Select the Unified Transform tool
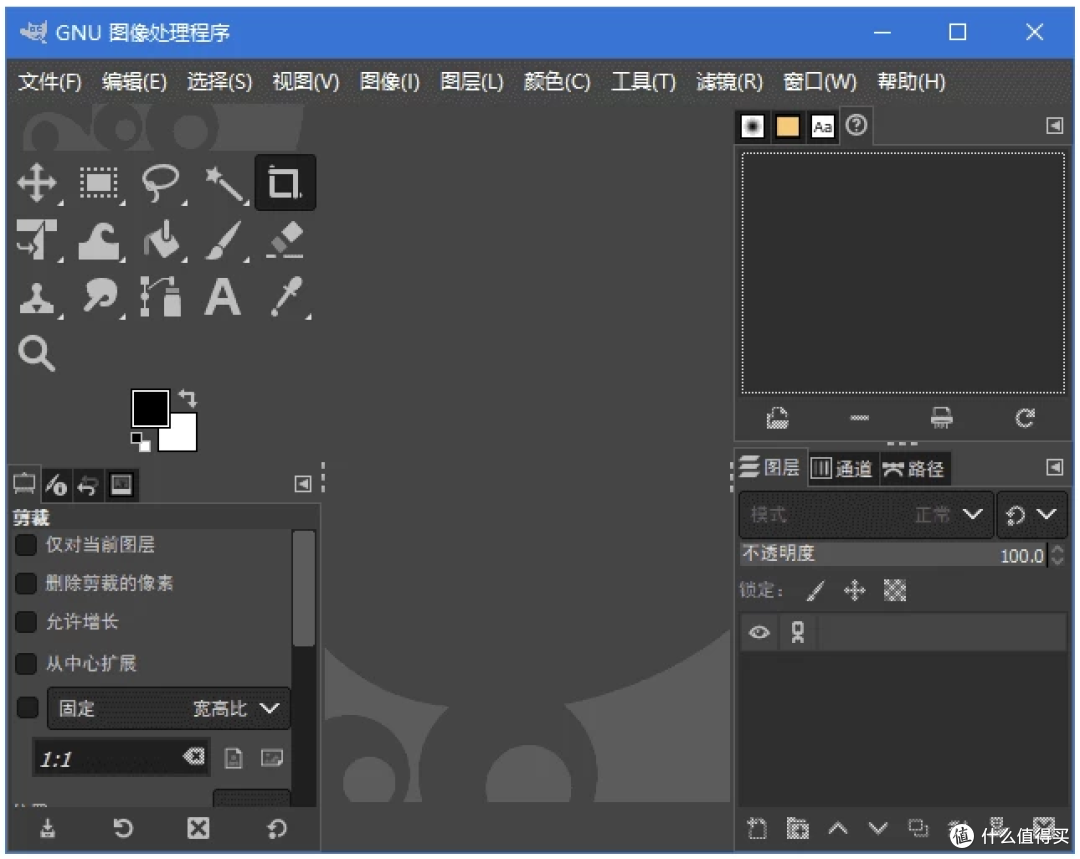The height and width of the screenshot is (859, 1080). point(37,240)
